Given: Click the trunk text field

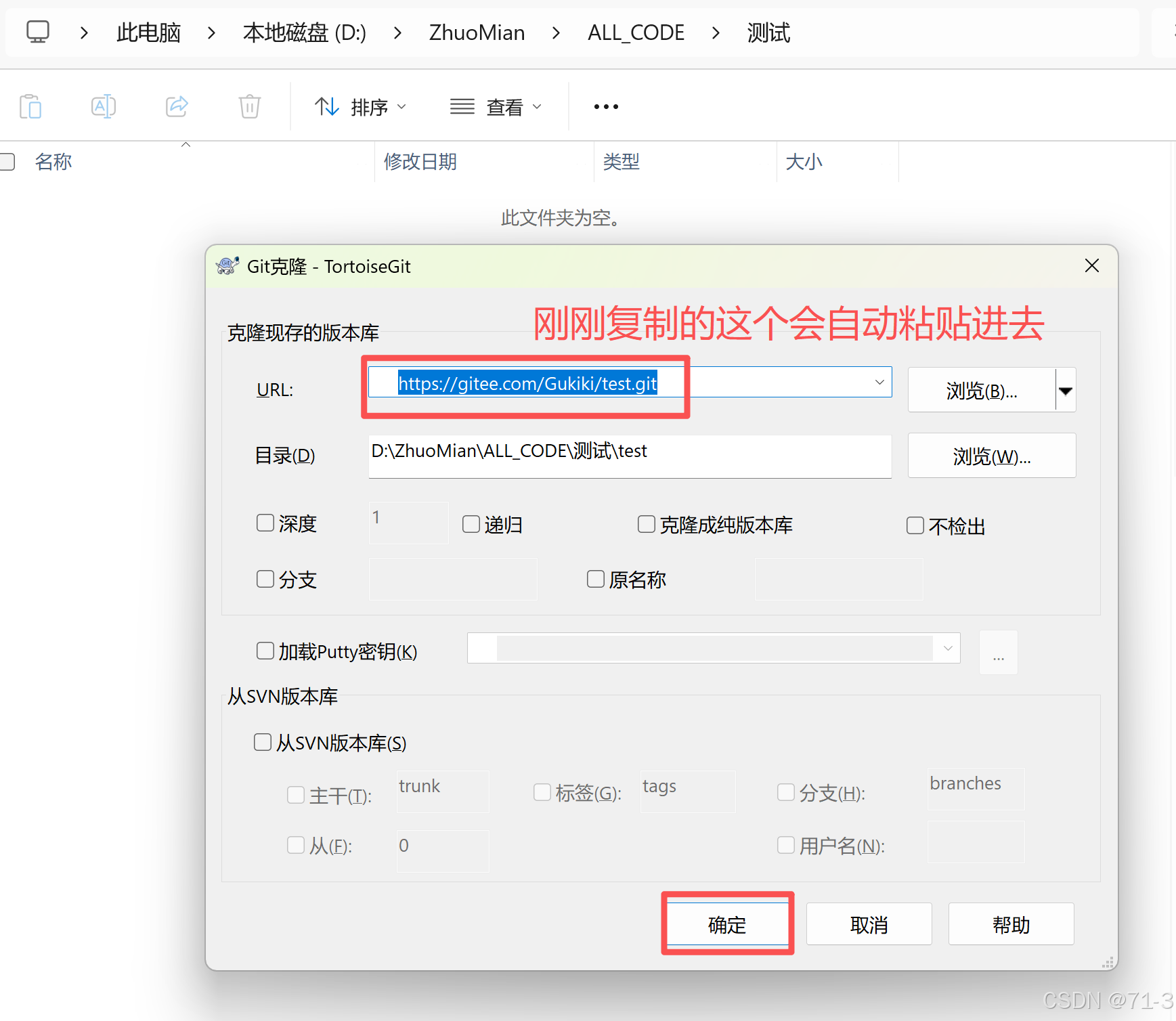Looking at the screenshot, I should 443,791.
